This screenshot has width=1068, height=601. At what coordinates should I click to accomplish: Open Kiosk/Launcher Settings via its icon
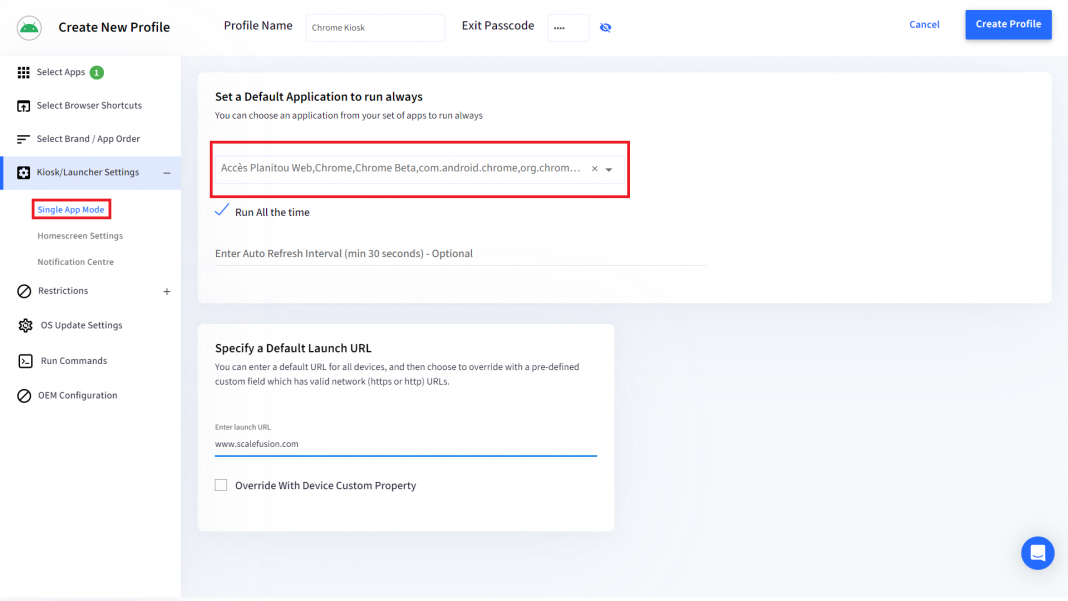click(x=23, y=172)
